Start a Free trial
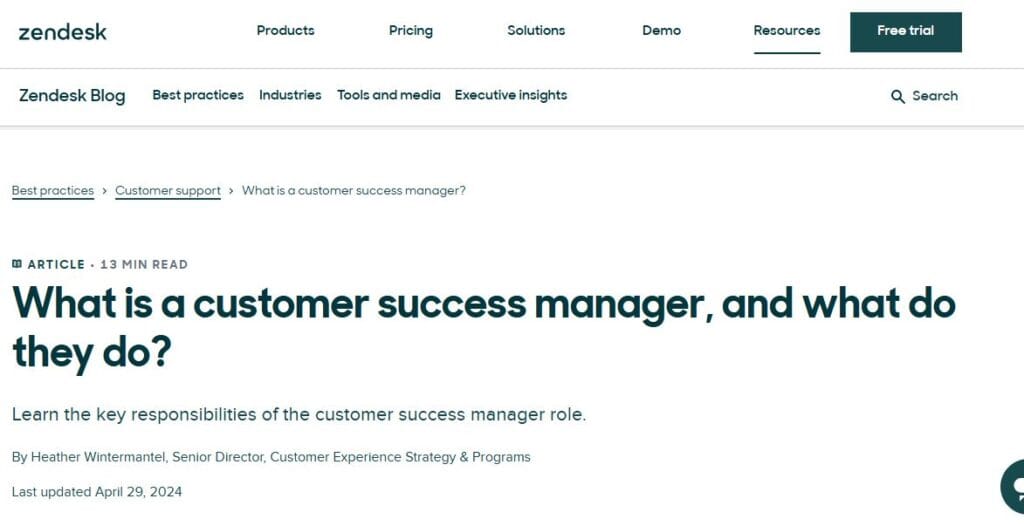The width and height of the screenshot is (1024, 526). (905, 31)
